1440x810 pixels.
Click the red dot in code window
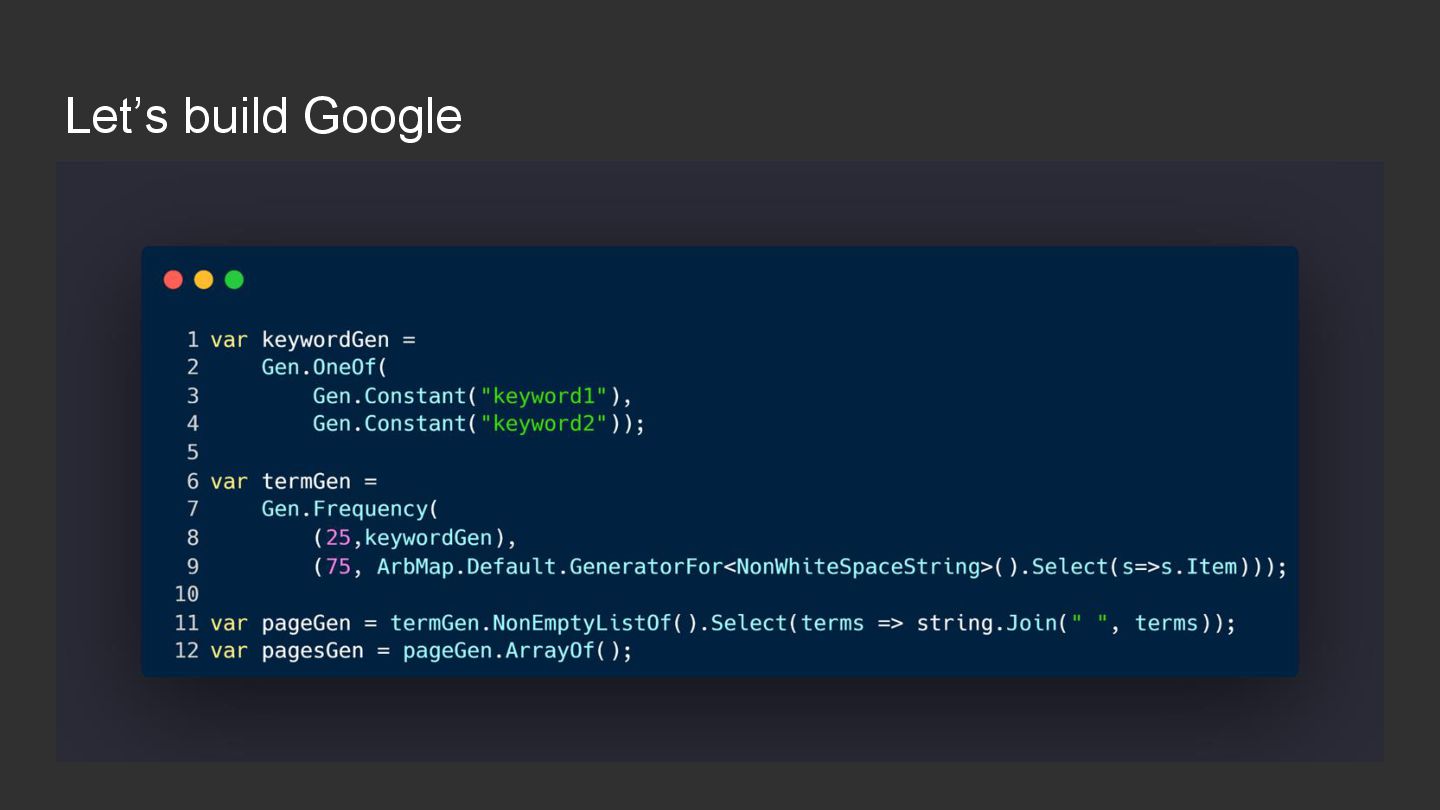click(x=173, y=280)
